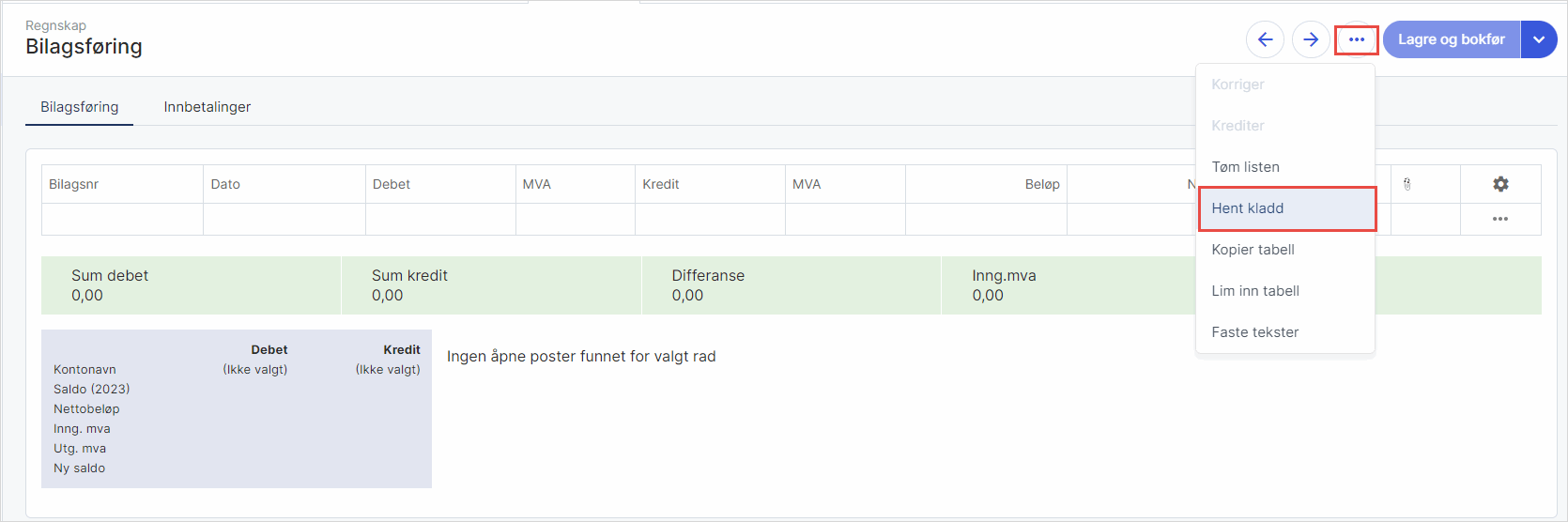This screenshot has width=1568, height=522.
Task: Click Kopier tabell in the menu
Action: (x=1253, y=250)
